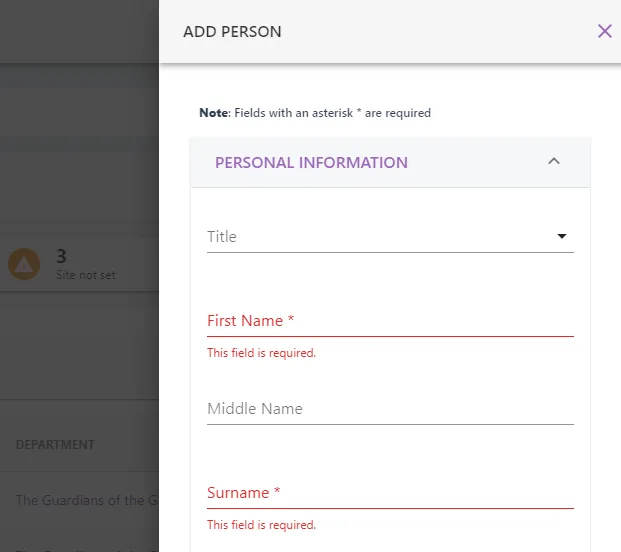This screenshot has width=621, height=552.
Task: Collapse the Personal Information section chevron
Action: click(554, 161)
